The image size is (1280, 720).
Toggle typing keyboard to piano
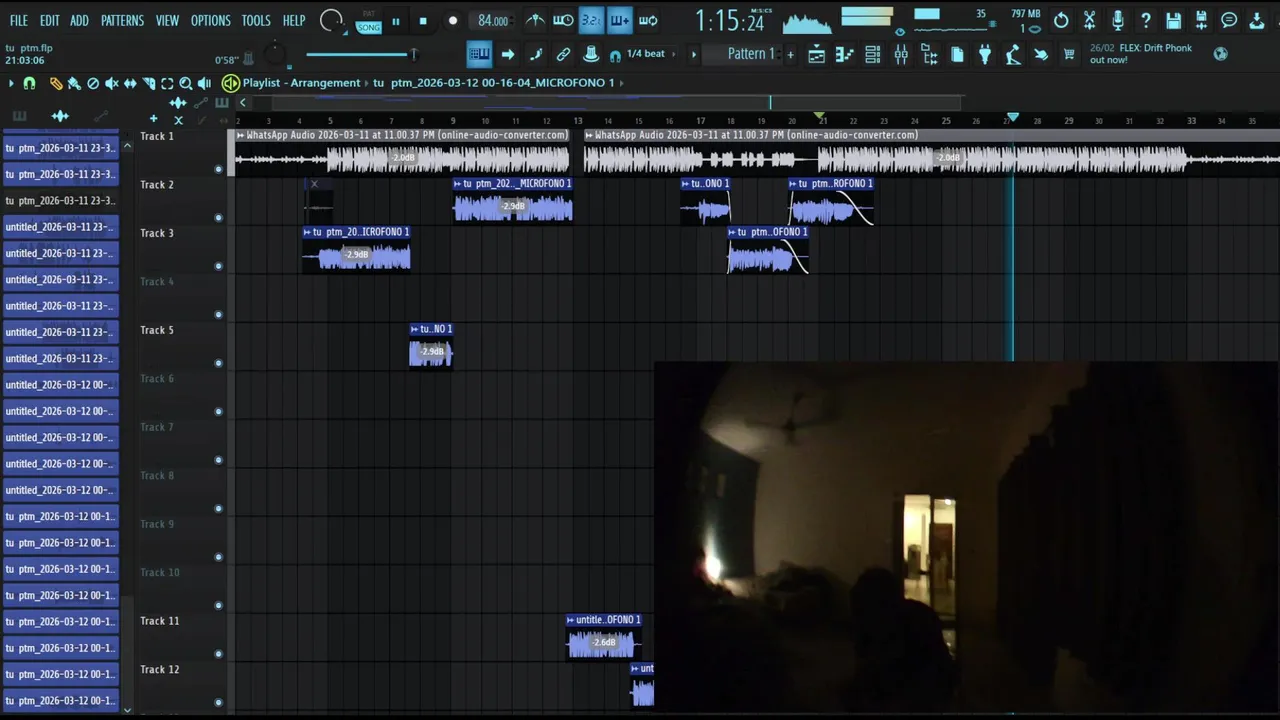[x=479, y=54]
